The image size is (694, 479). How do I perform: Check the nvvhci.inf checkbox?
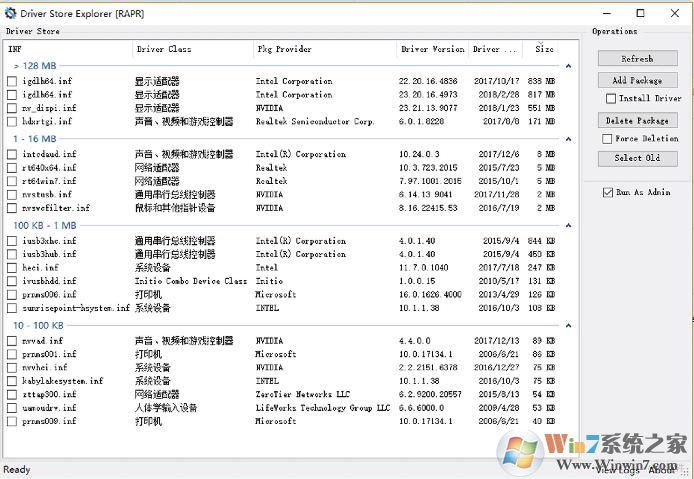coord(12,367)
